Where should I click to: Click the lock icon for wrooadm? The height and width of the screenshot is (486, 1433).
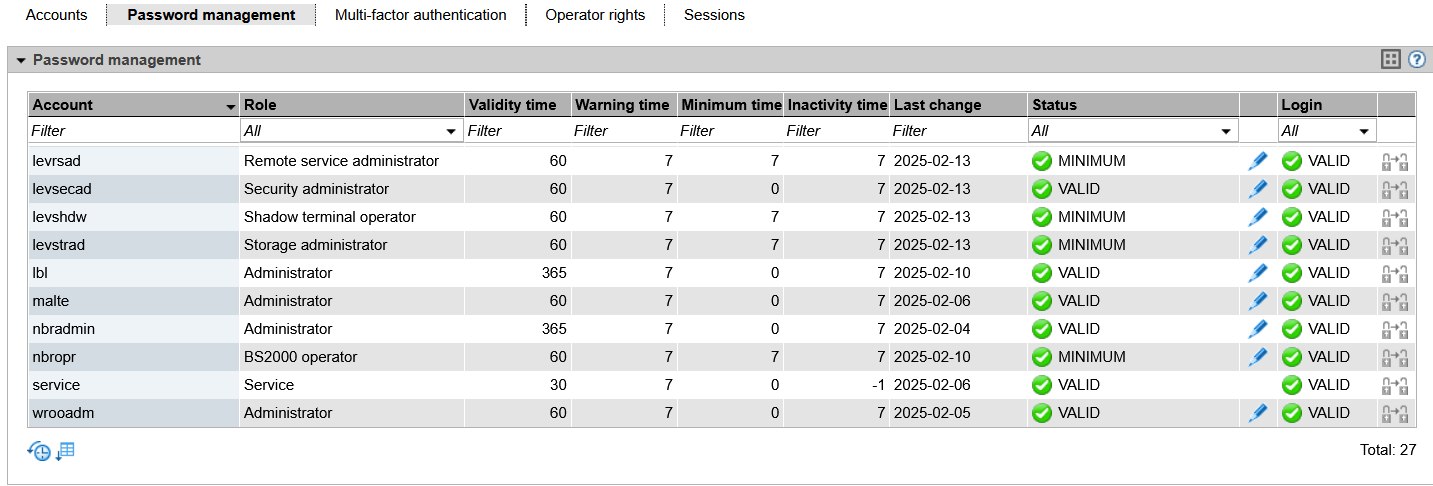1395,413
